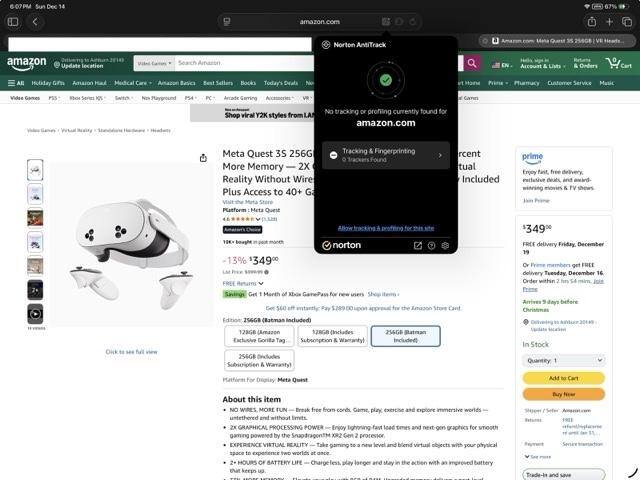This screenshot has width=640, height=480.
Task: Open Norton AntiTrack settings gear
Action: (445, 245)
